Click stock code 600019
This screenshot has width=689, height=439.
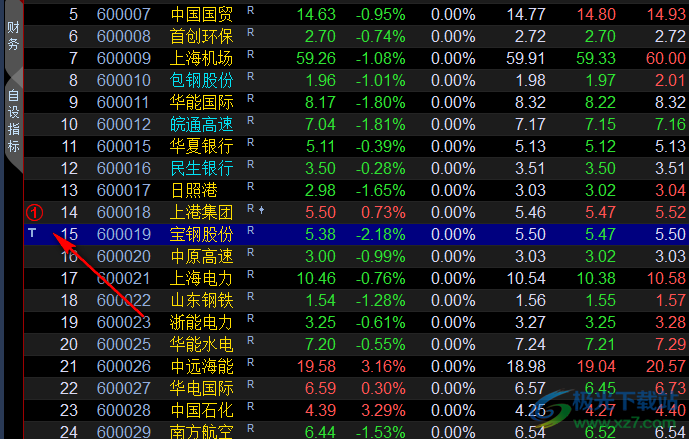pos(123,234)
